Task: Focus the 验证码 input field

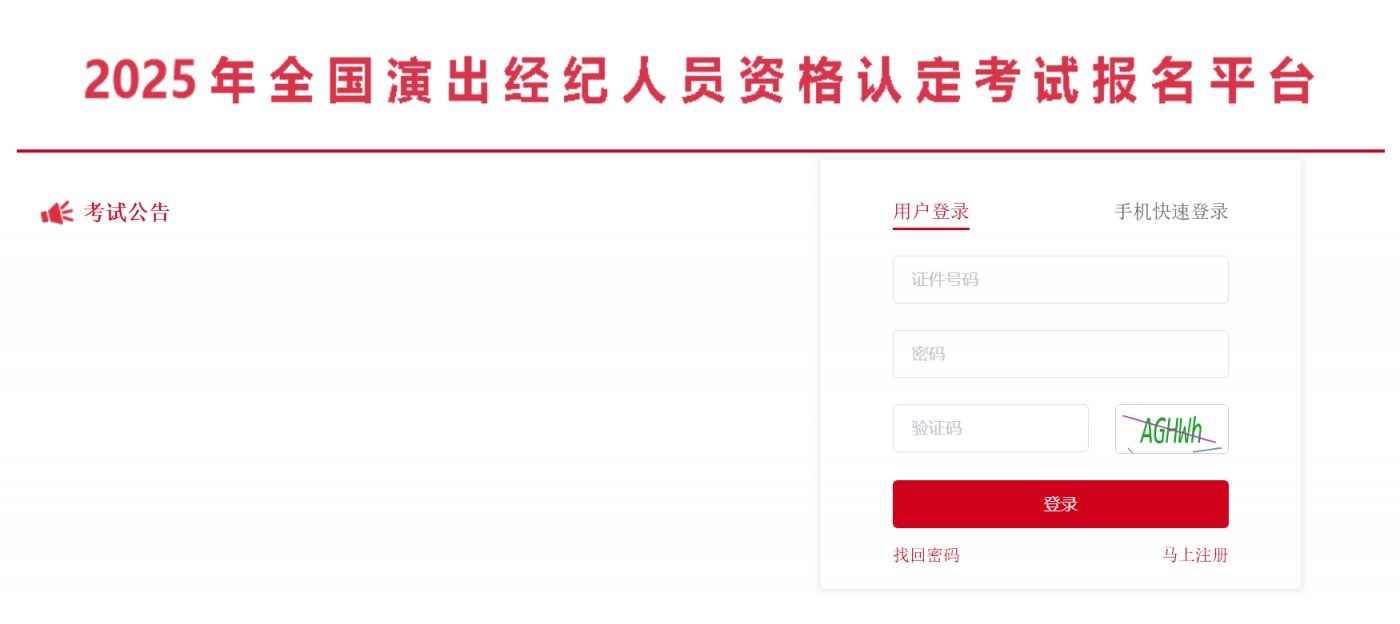Action: point(990,428)
